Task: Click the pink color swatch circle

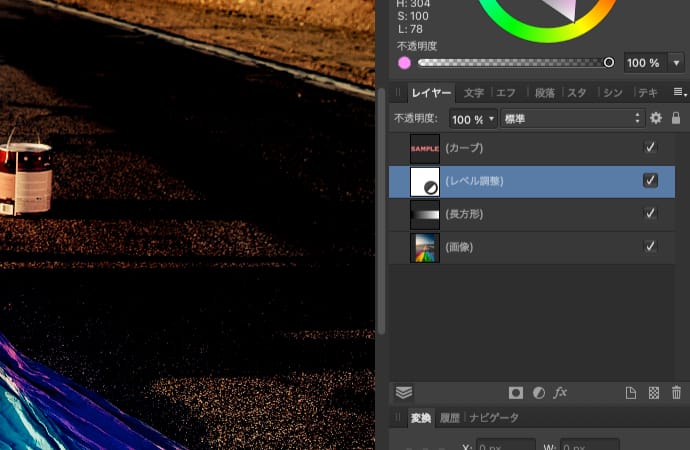Action: (404, 63)
